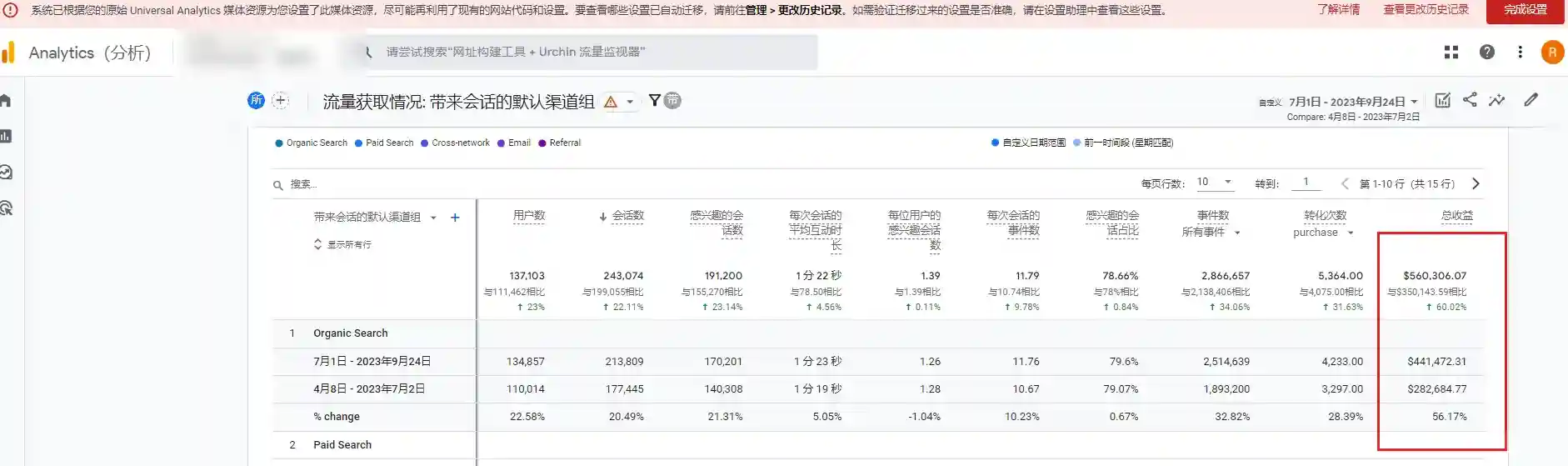
Task: Sort by 感兴趣的会话数 column header
Action: point(717,223)
